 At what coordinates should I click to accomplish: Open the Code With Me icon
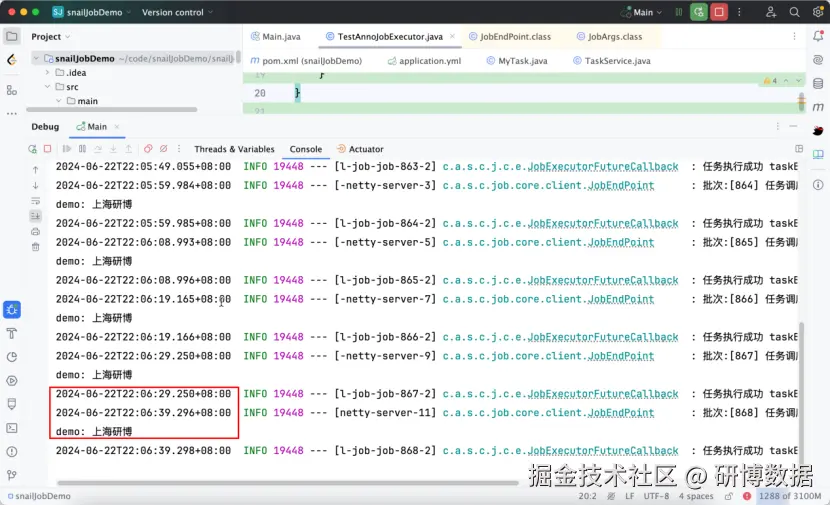pos(771,12)
